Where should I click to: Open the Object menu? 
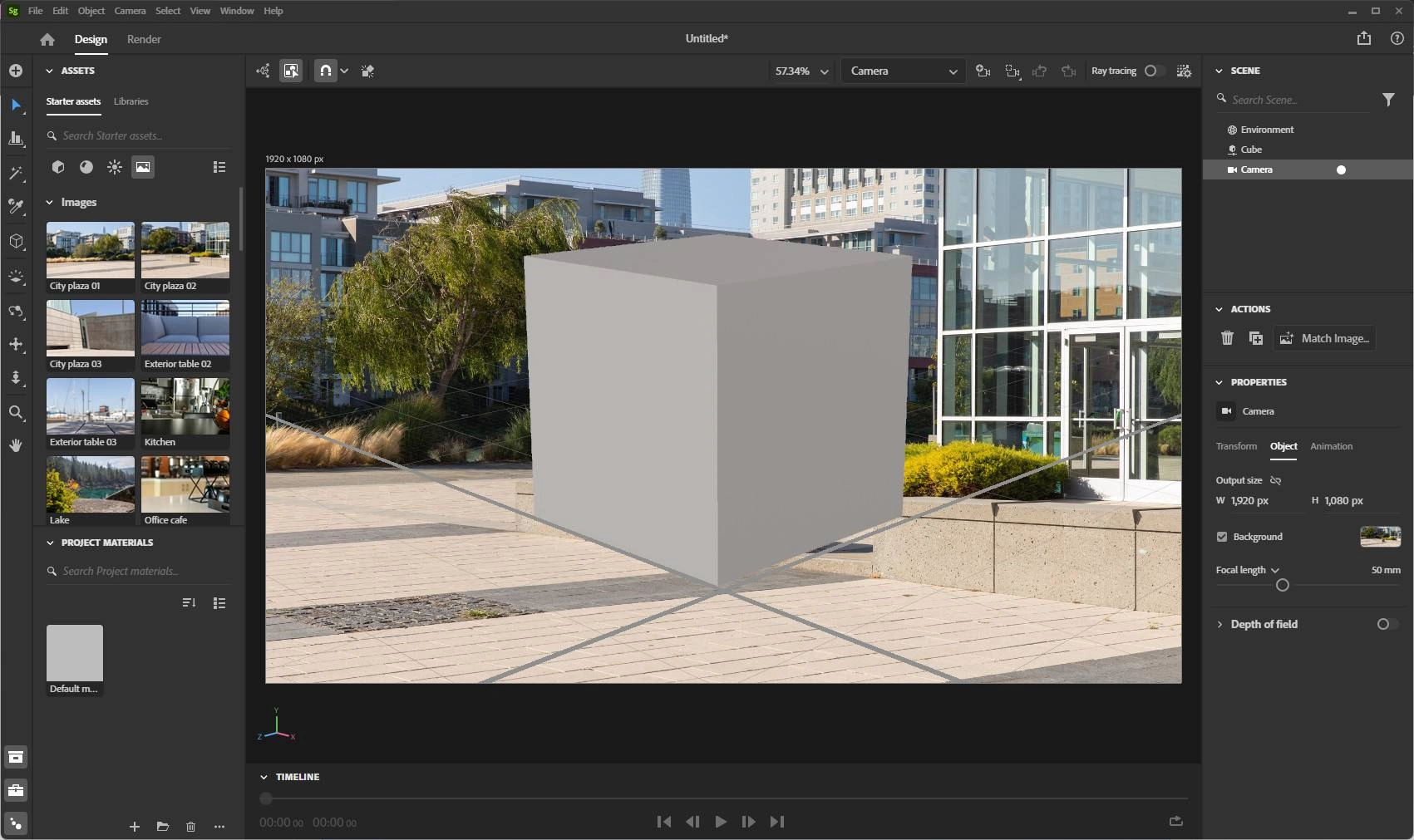tap(91, 11)
